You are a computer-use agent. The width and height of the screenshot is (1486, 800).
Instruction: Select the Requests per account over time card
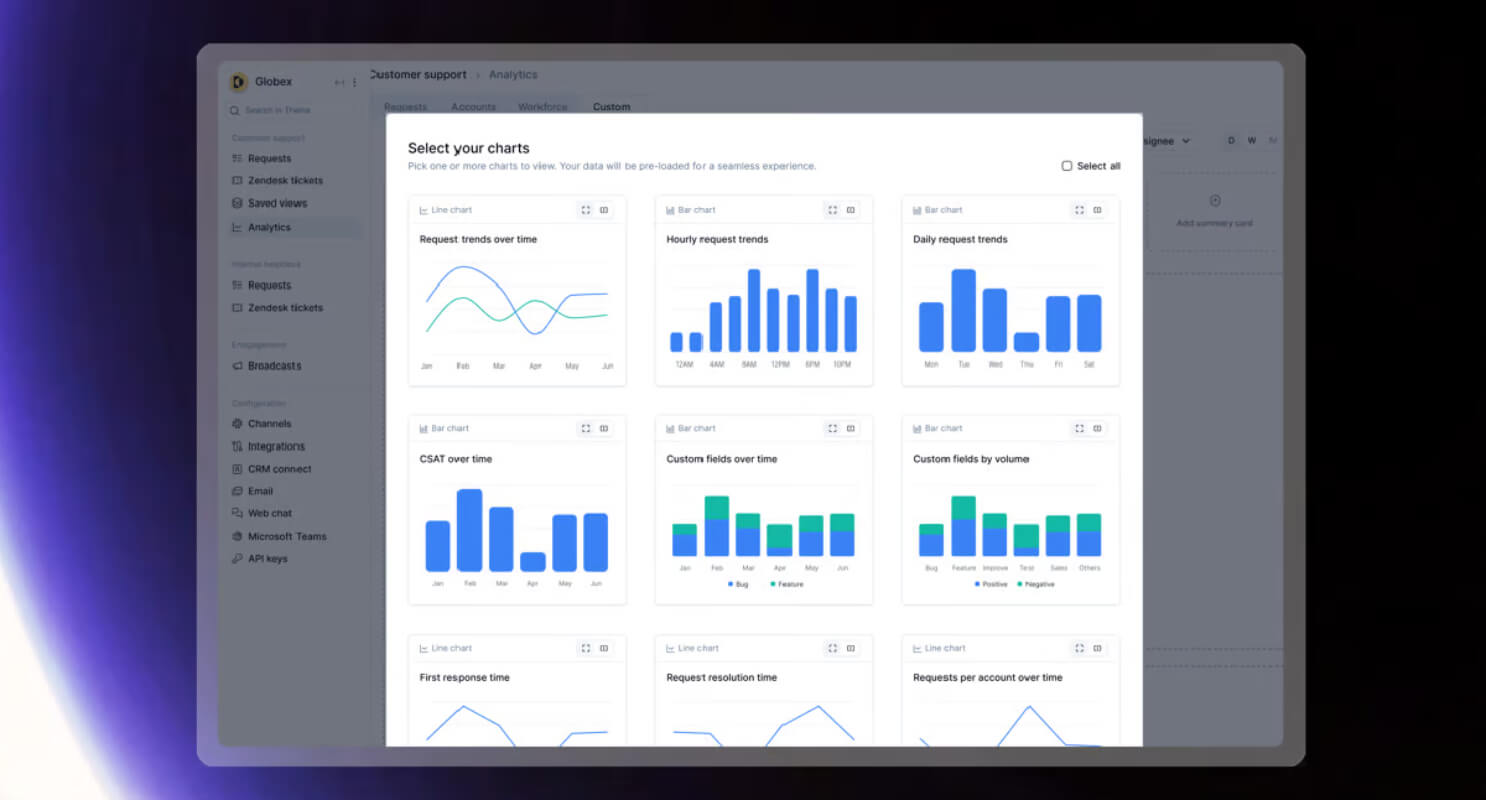pyautogui.click(x=1011, y=691)
